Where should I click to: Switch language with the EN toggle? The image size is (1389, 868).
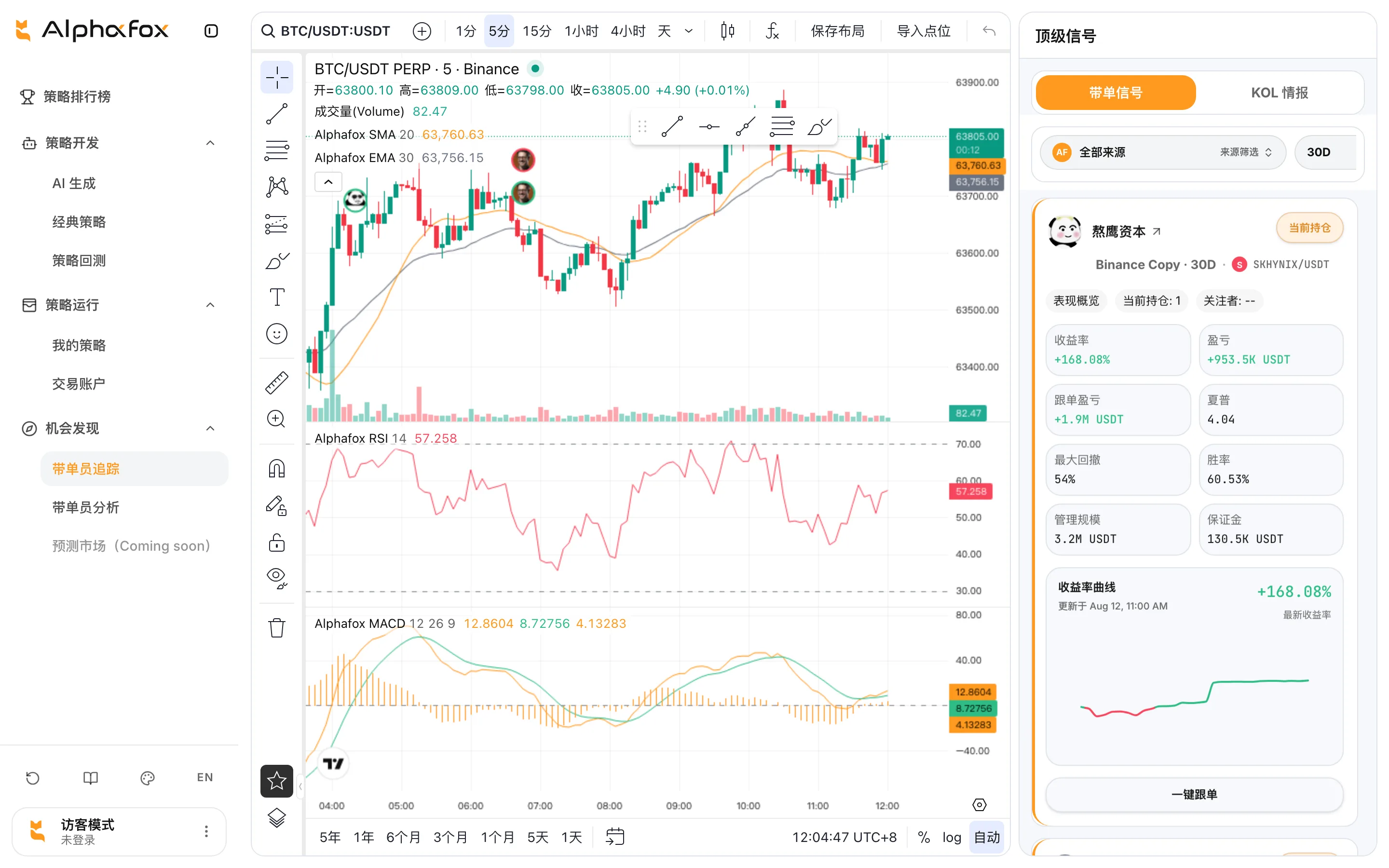click(x=205, y=777)
